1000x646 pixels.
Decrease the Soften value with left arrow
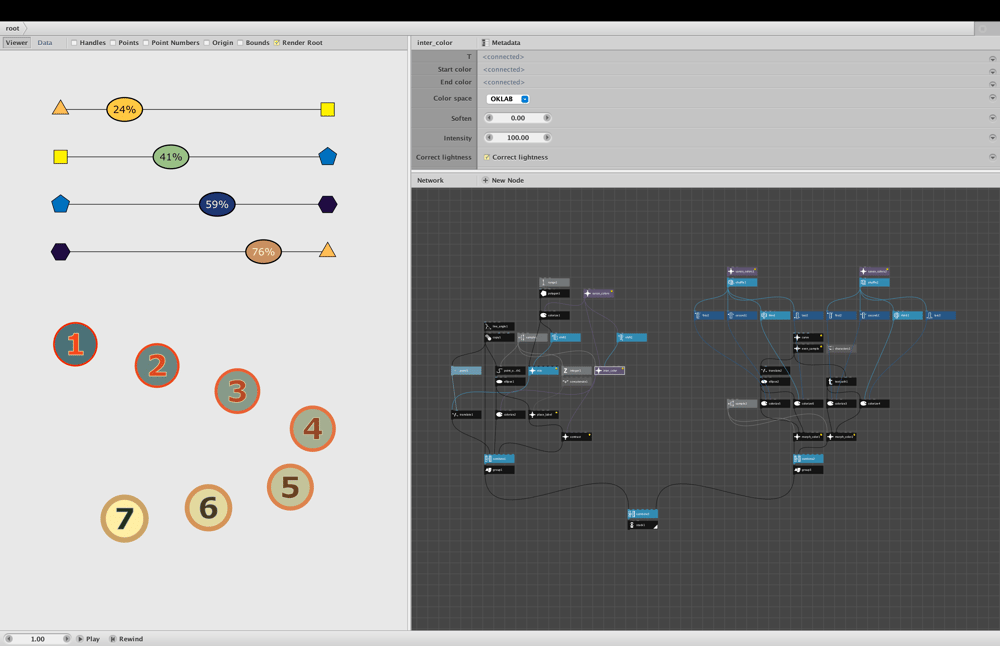pos(489,118)
